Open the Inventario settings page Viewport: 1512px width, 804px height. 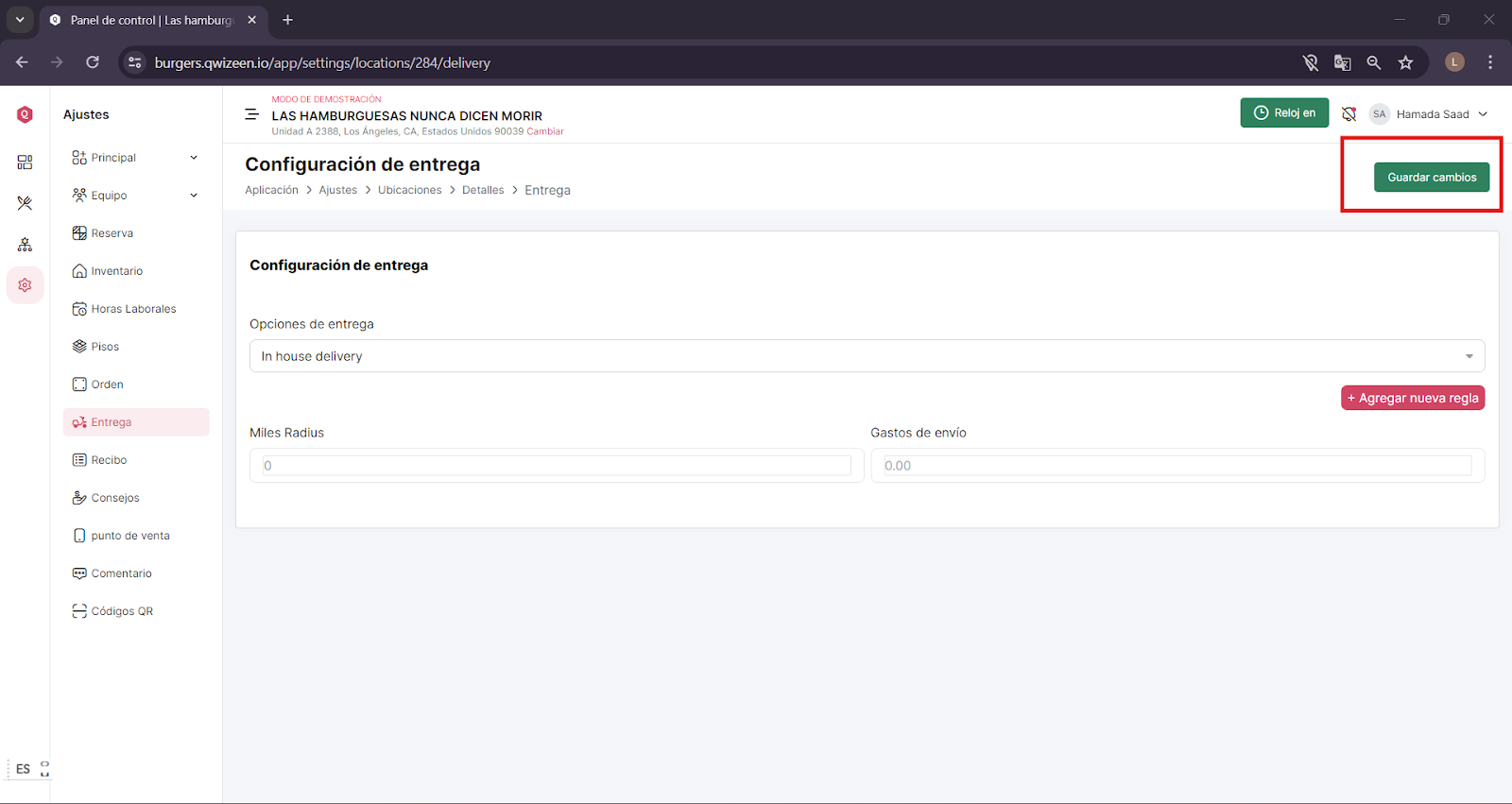coord(136,271)
